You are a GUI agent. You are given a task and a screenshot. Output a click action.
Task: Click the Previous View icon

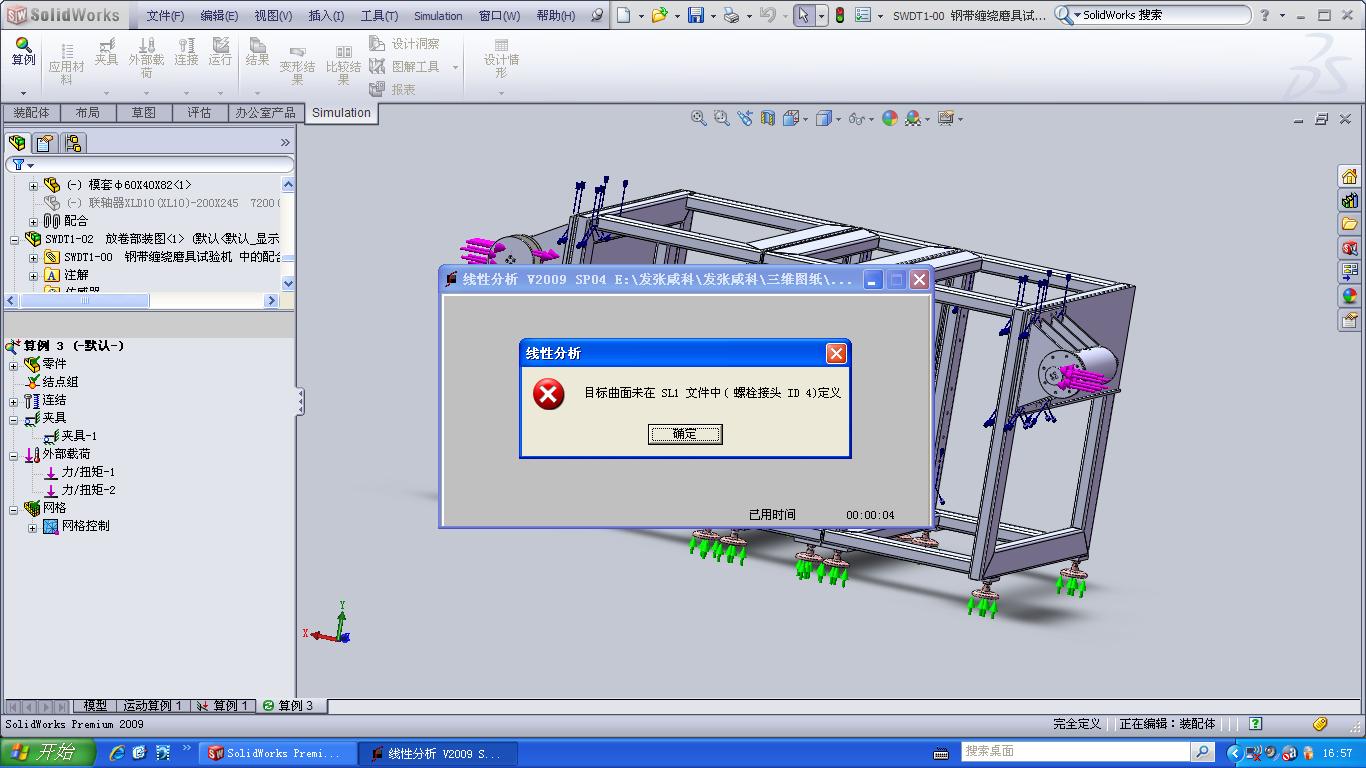click(745, 118)
